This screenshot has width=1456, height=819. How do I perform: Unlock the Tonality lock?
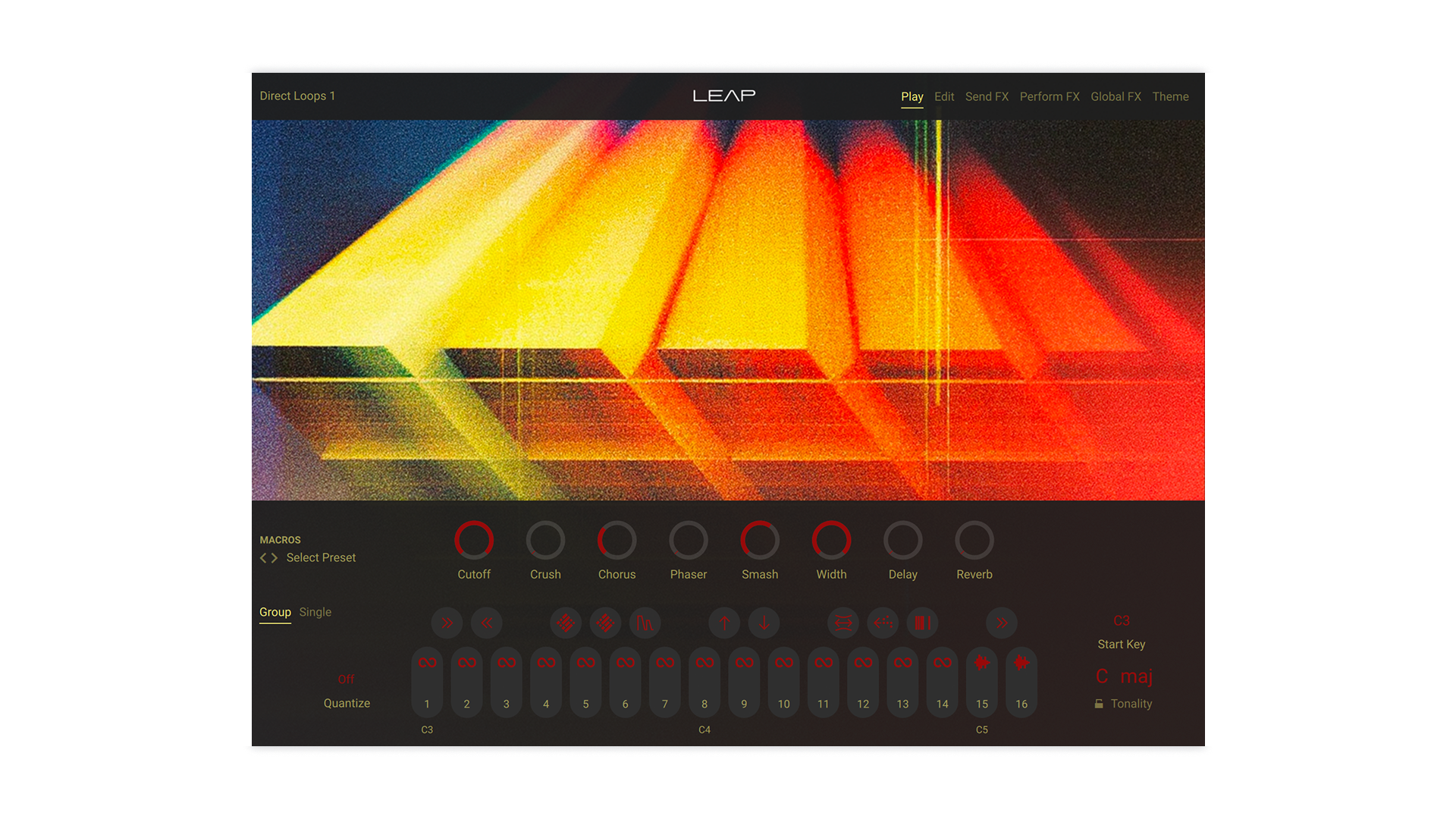point(1099,704)
